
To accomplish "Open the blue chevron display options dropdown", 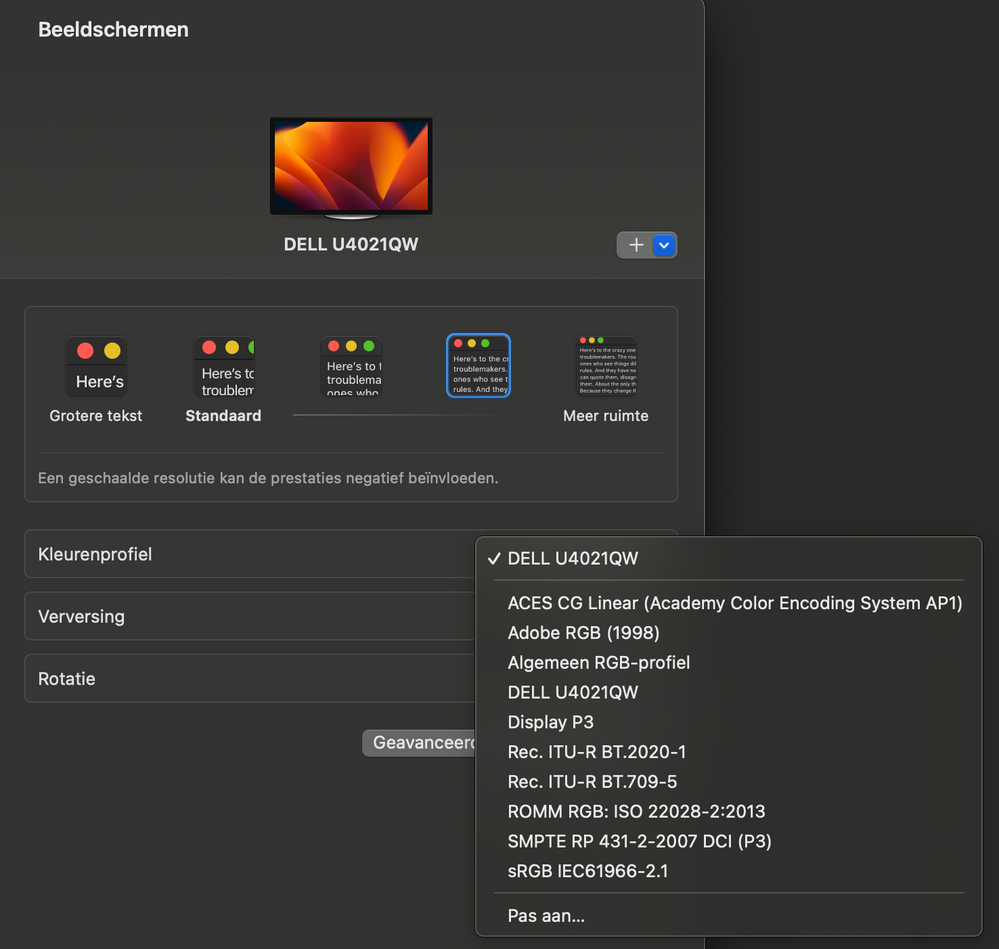I will coord(664,245).
